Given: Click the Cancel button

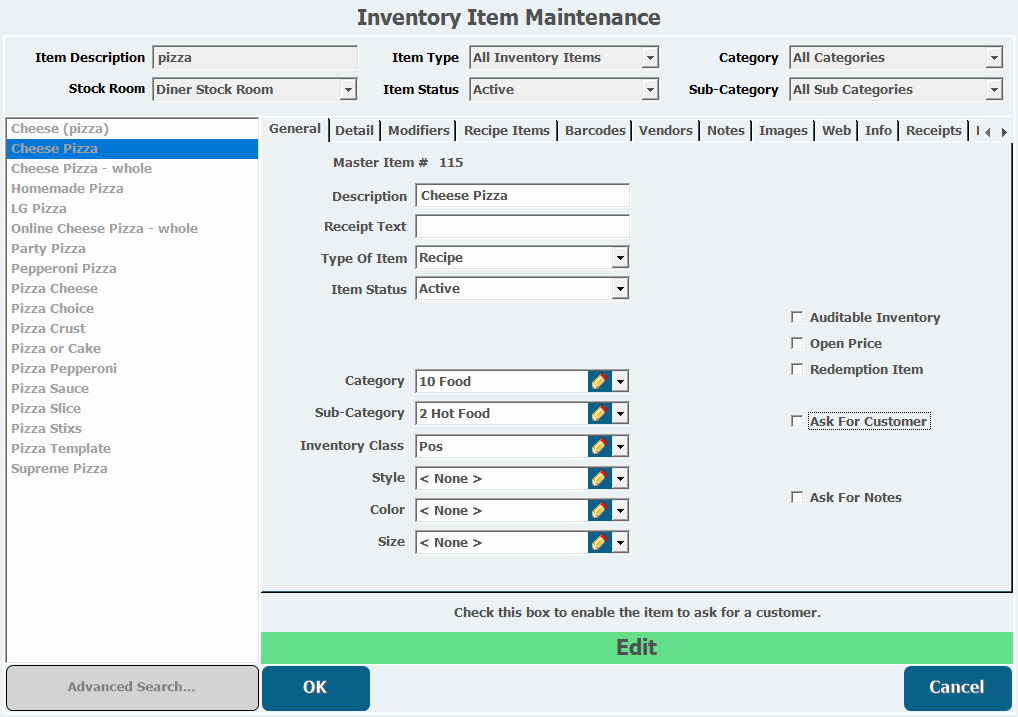Looking at the screenshot, I should click(957, 687).
